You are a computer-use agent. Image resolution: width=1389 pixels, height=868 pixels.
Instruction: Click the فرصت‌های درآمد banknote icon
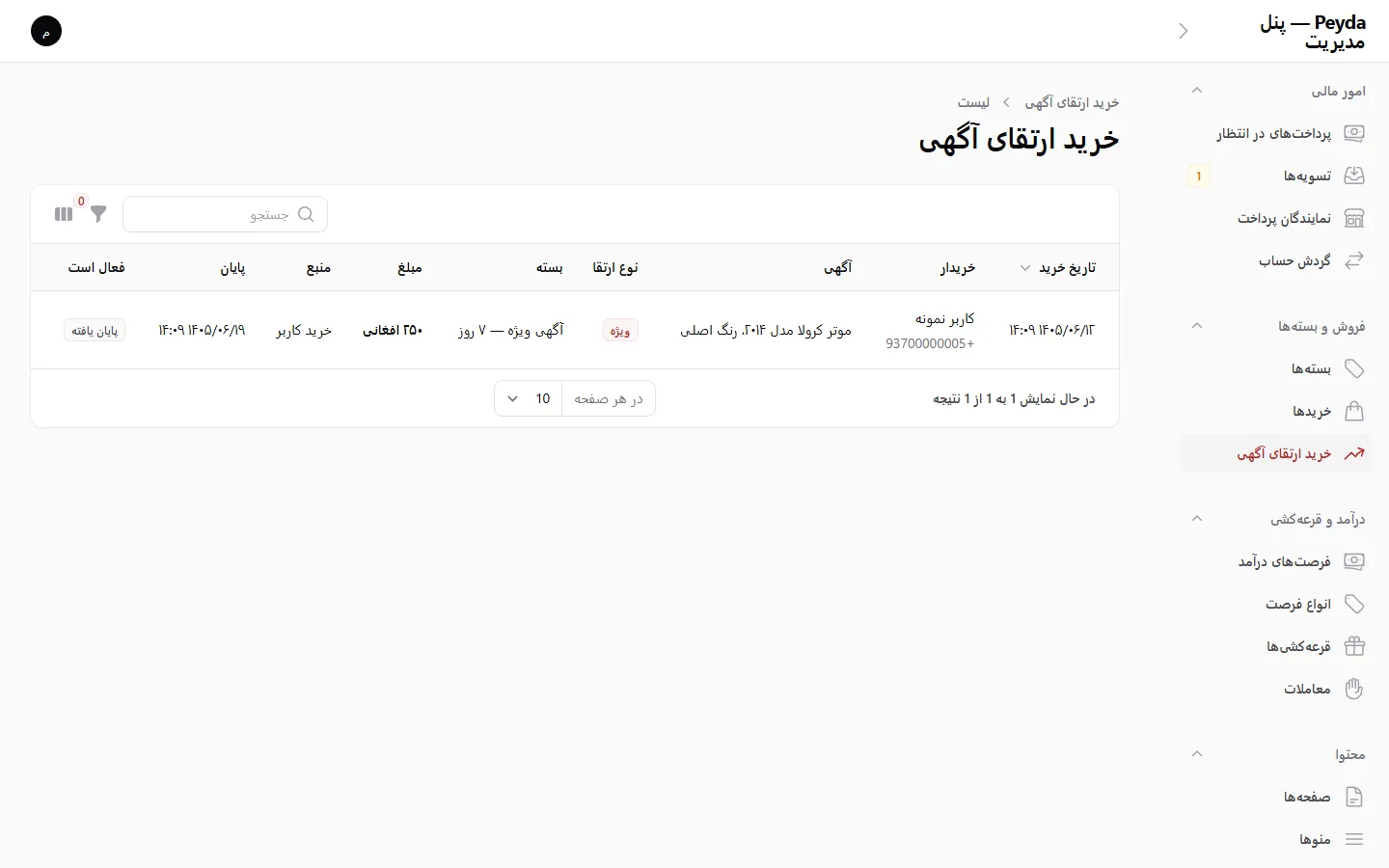tap(1354, 561)
